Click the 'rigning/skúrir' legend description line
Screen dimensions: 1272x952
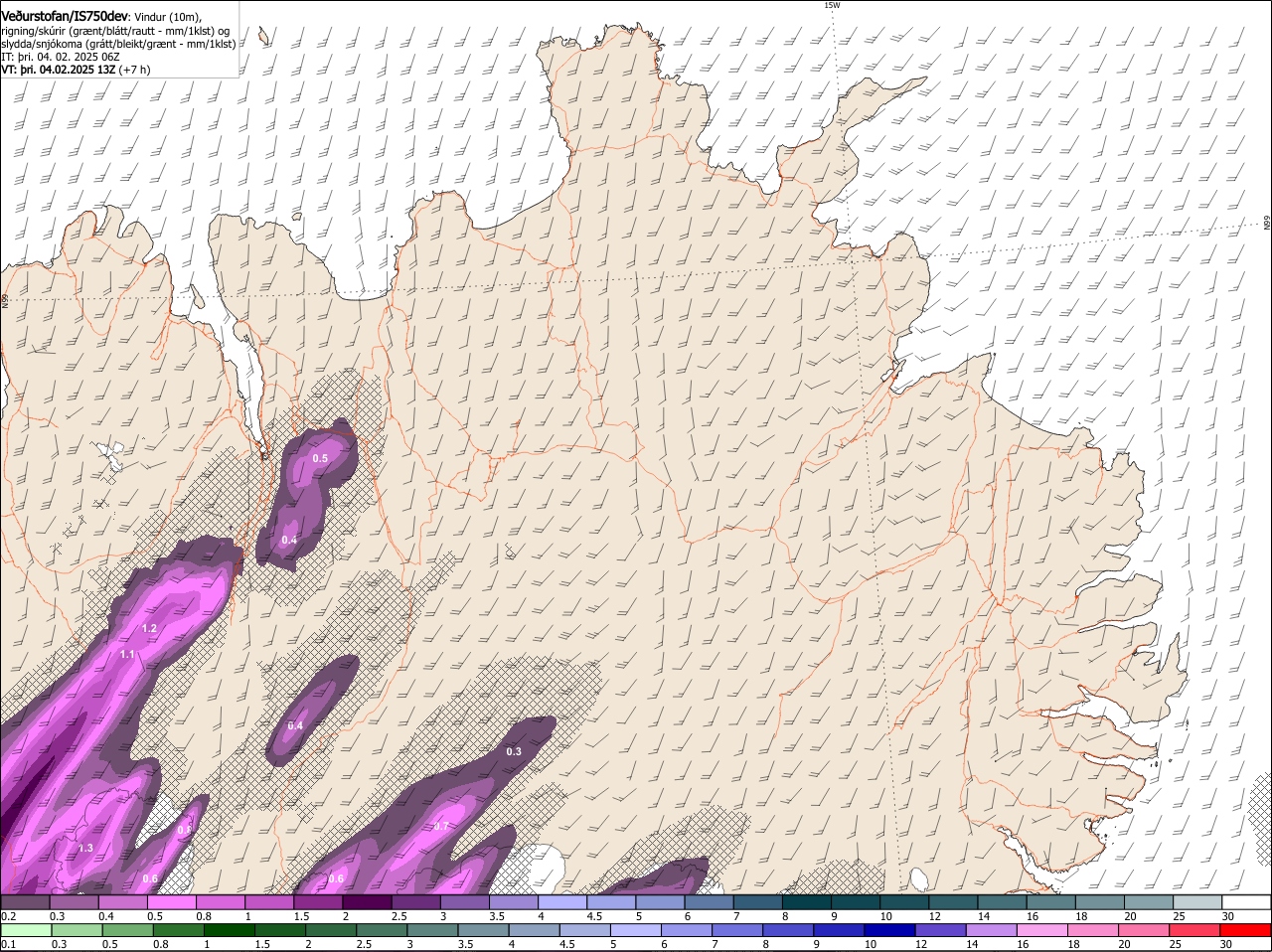coord(114,31)
